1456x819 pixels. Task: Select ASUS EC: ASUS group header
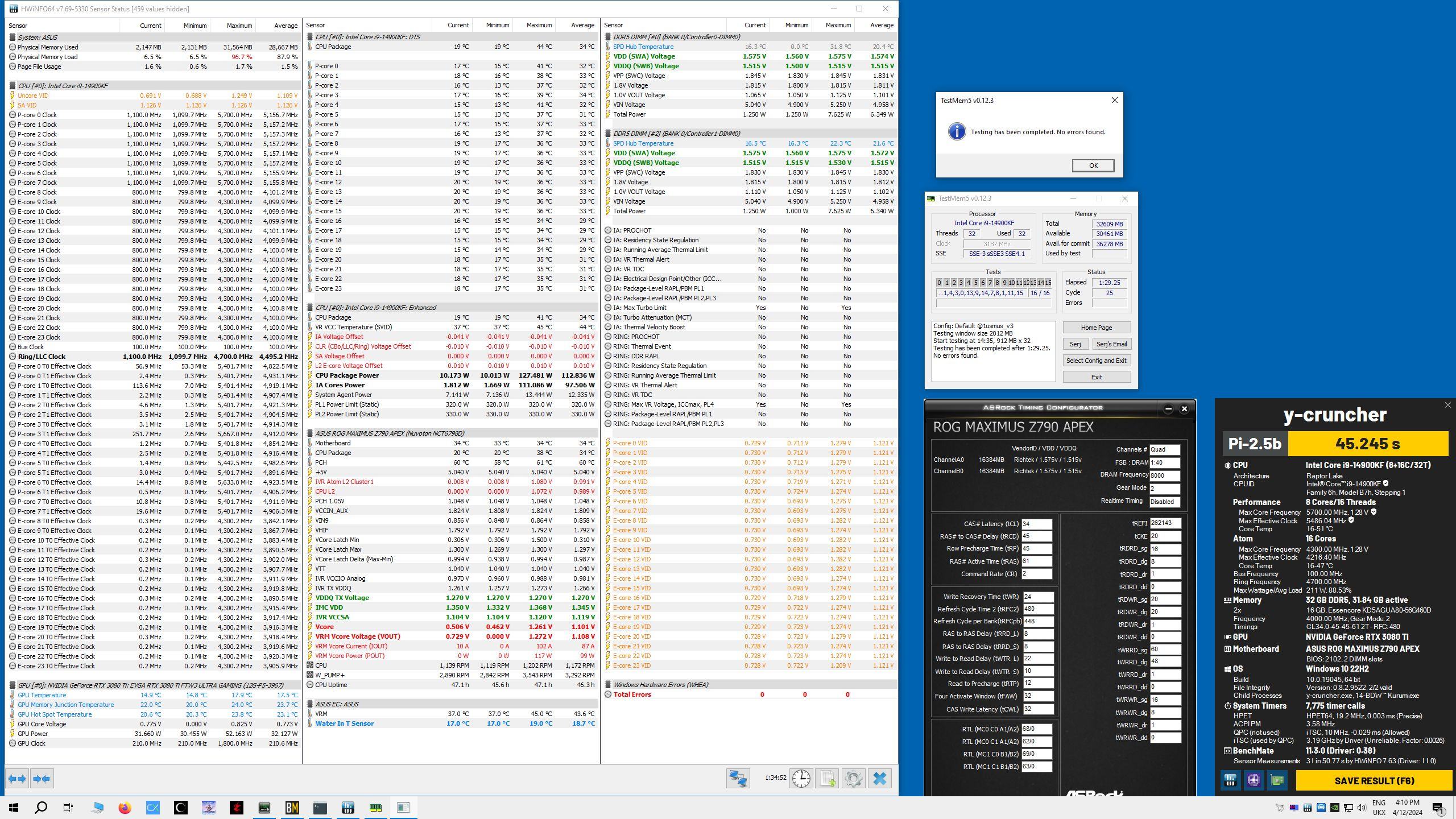[x=452, y=704]
